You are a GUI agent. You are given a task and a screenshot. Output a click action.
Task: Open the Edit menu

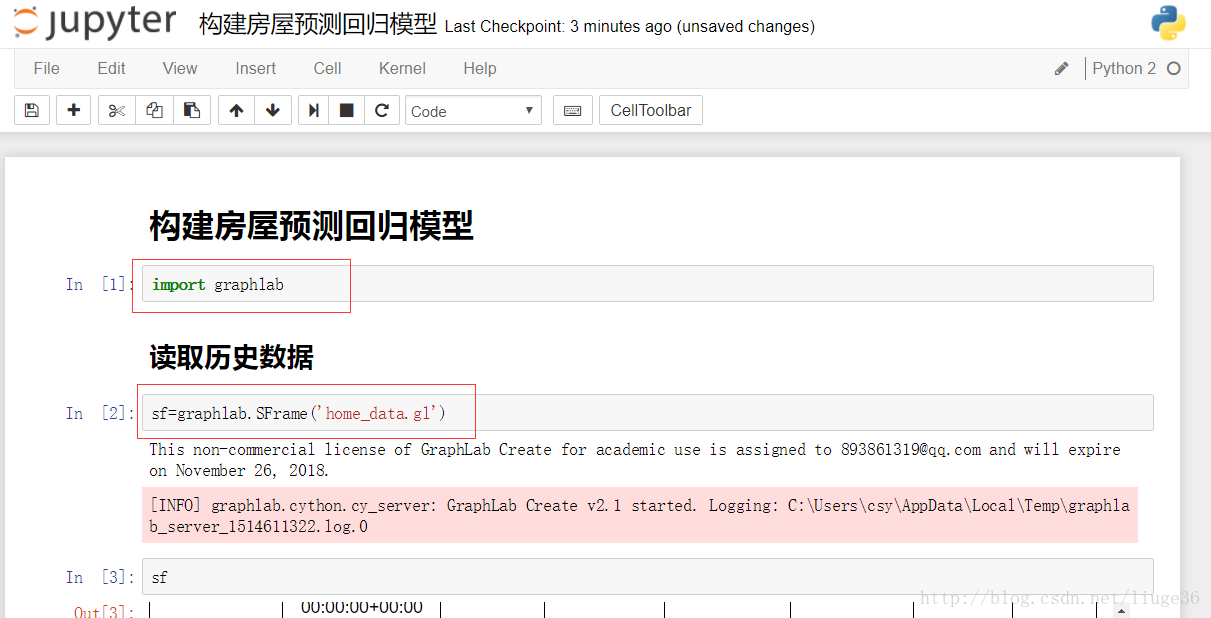111,68
